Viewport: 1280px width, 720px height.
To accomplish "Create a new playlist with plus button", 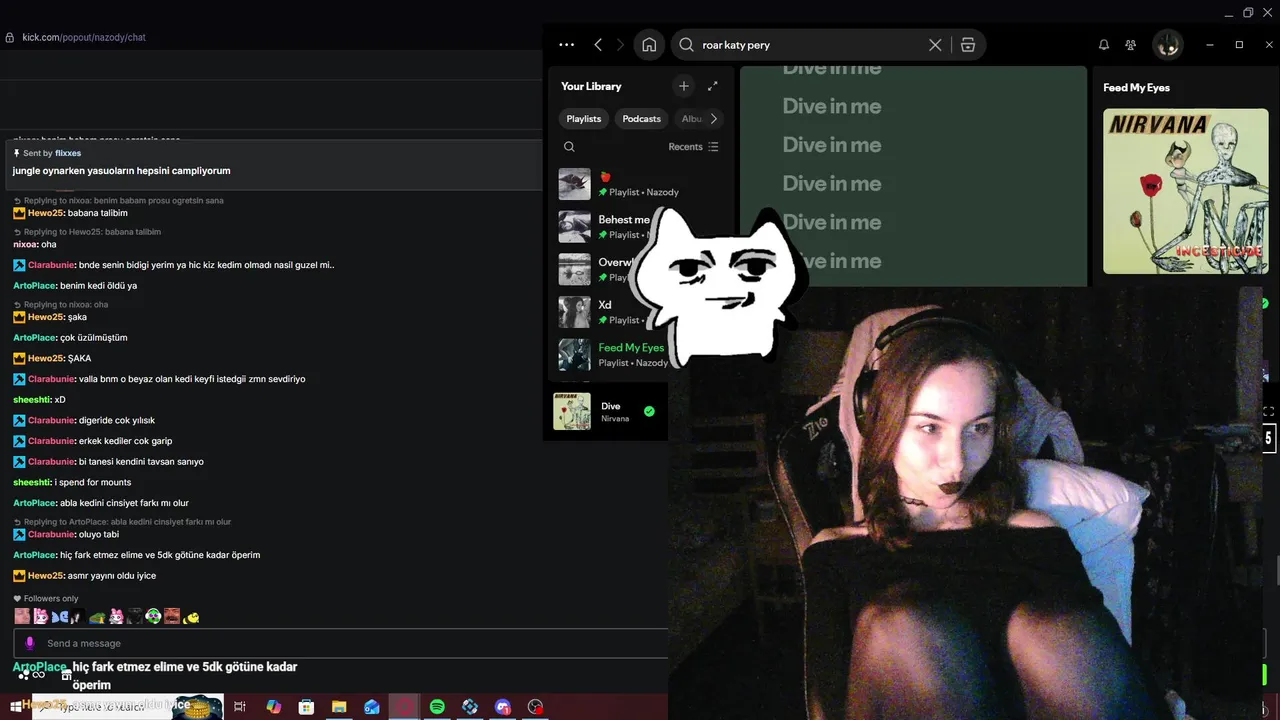I will click(x=684, y=86).
